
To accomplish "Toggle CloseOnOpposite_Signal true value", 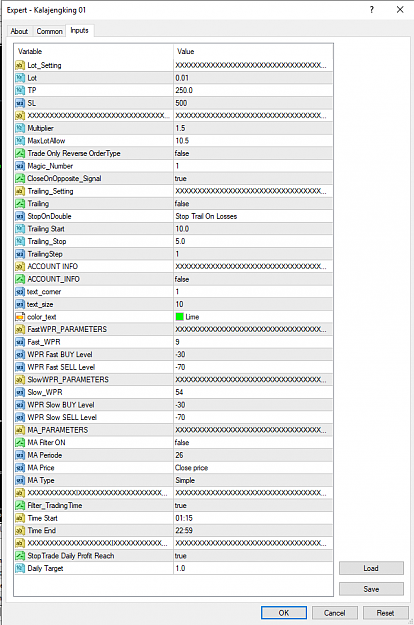I will pos(253,178).
